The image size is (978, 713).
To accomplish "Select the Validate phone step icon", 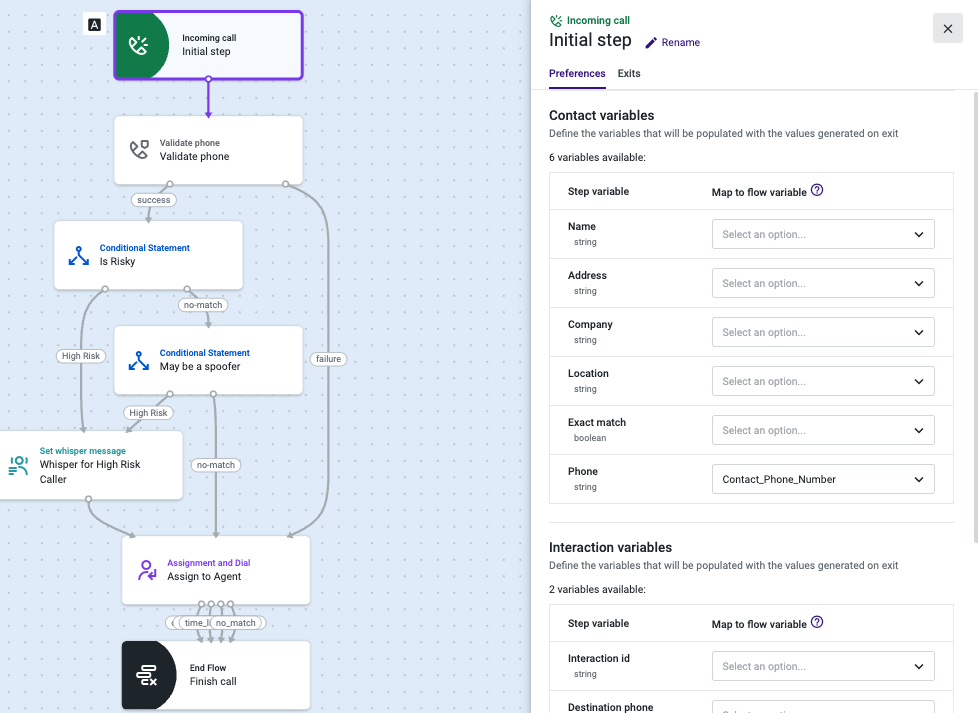I will click(139, 150).
